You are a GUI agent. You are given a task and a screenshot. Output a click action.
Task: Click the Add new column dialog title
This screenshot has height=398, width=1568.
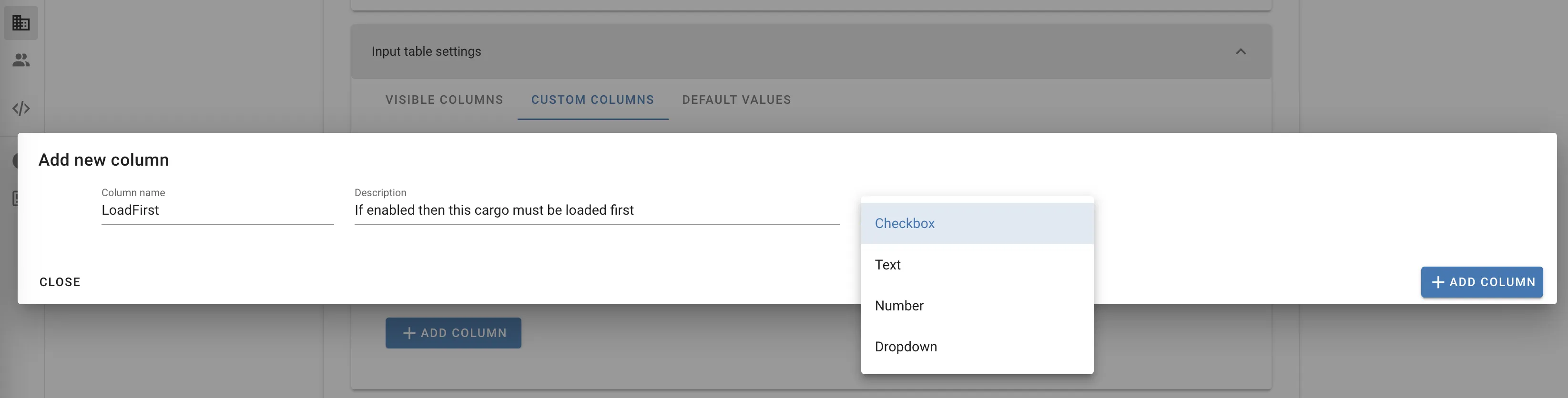(103, 160)
